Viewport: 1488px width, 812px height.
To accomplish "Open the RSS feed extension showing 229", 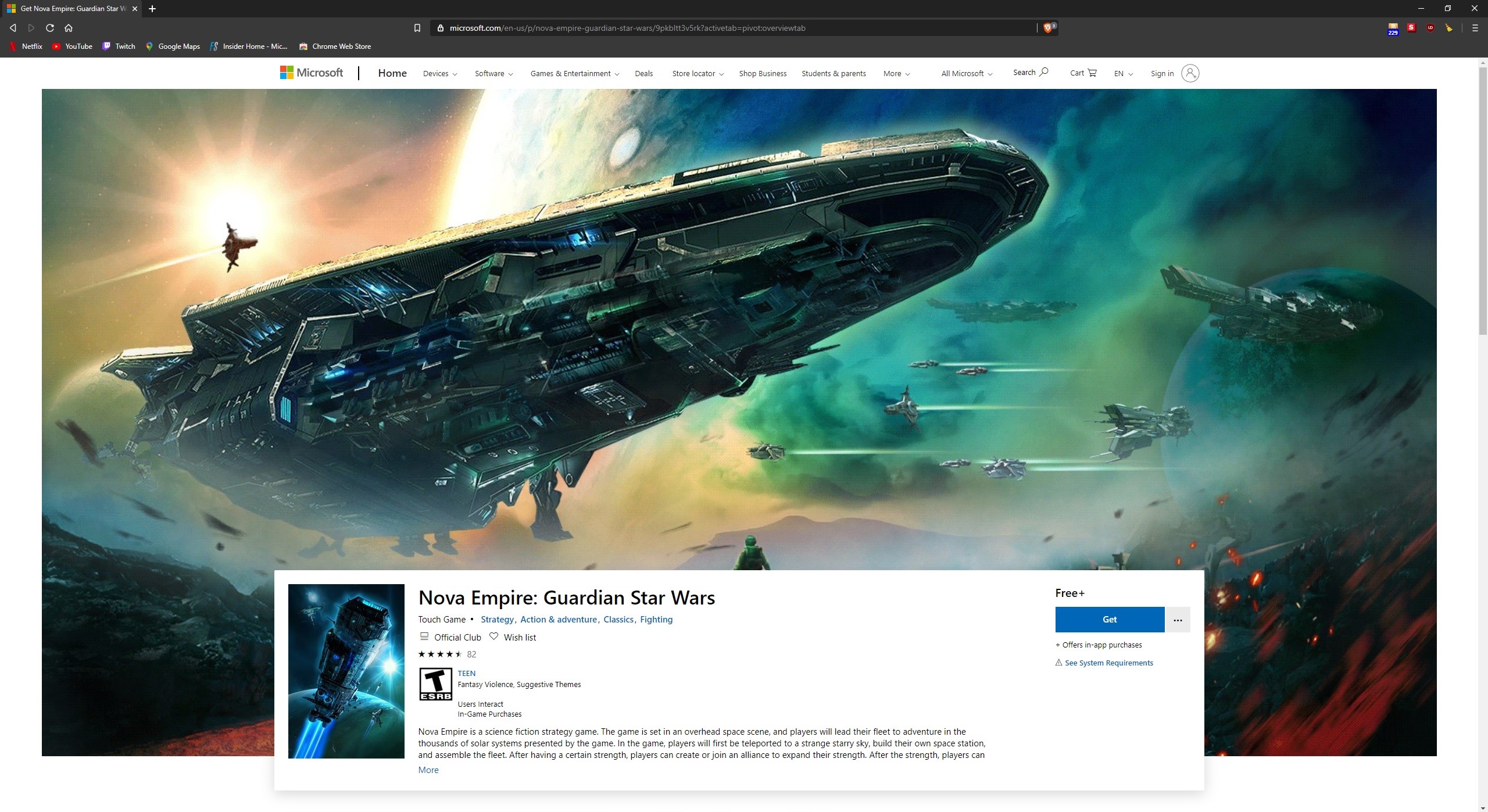I will [1393, 28].
